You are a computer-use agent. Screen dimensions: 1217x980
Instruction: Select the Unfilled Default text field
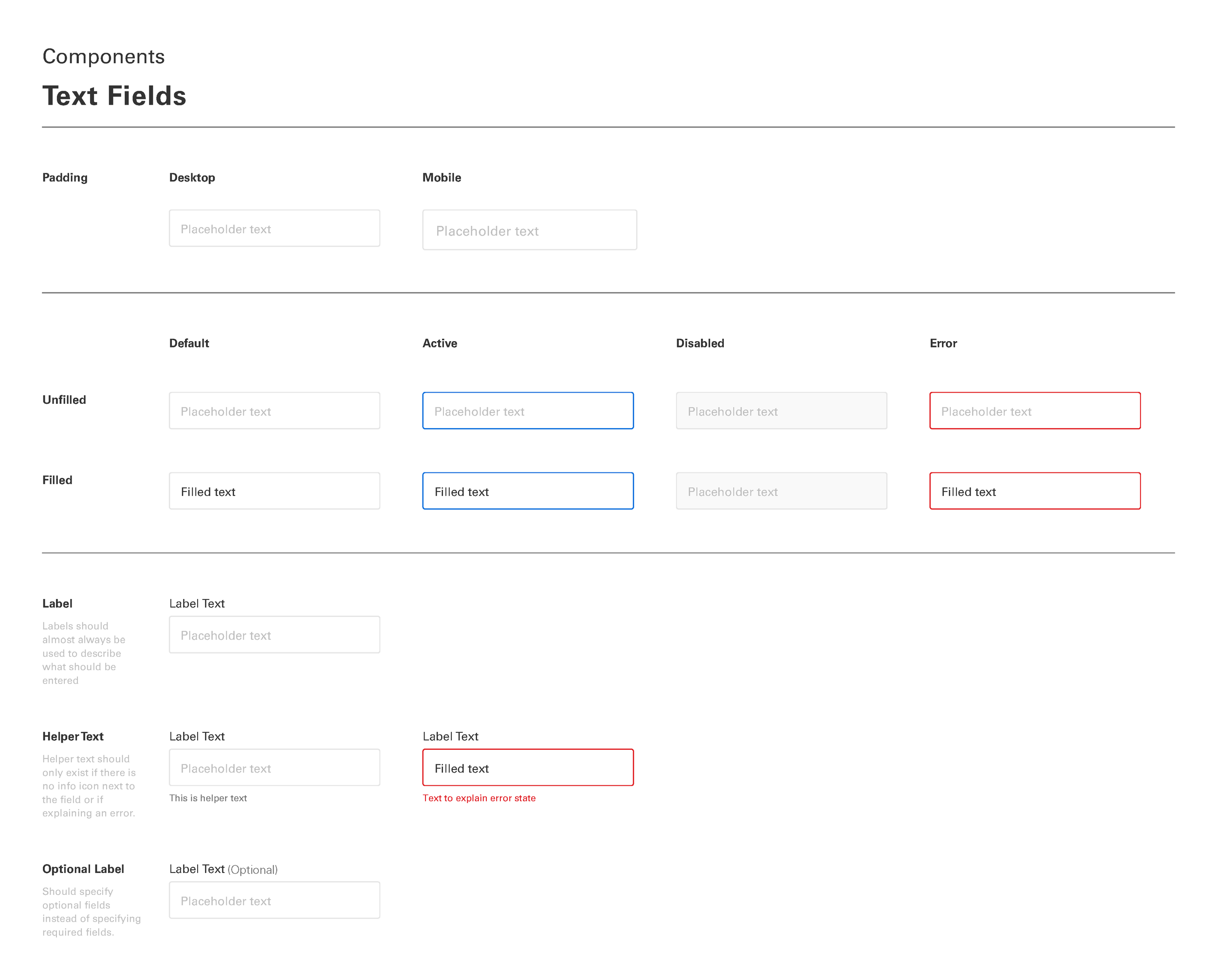click(x=275, y=410)
